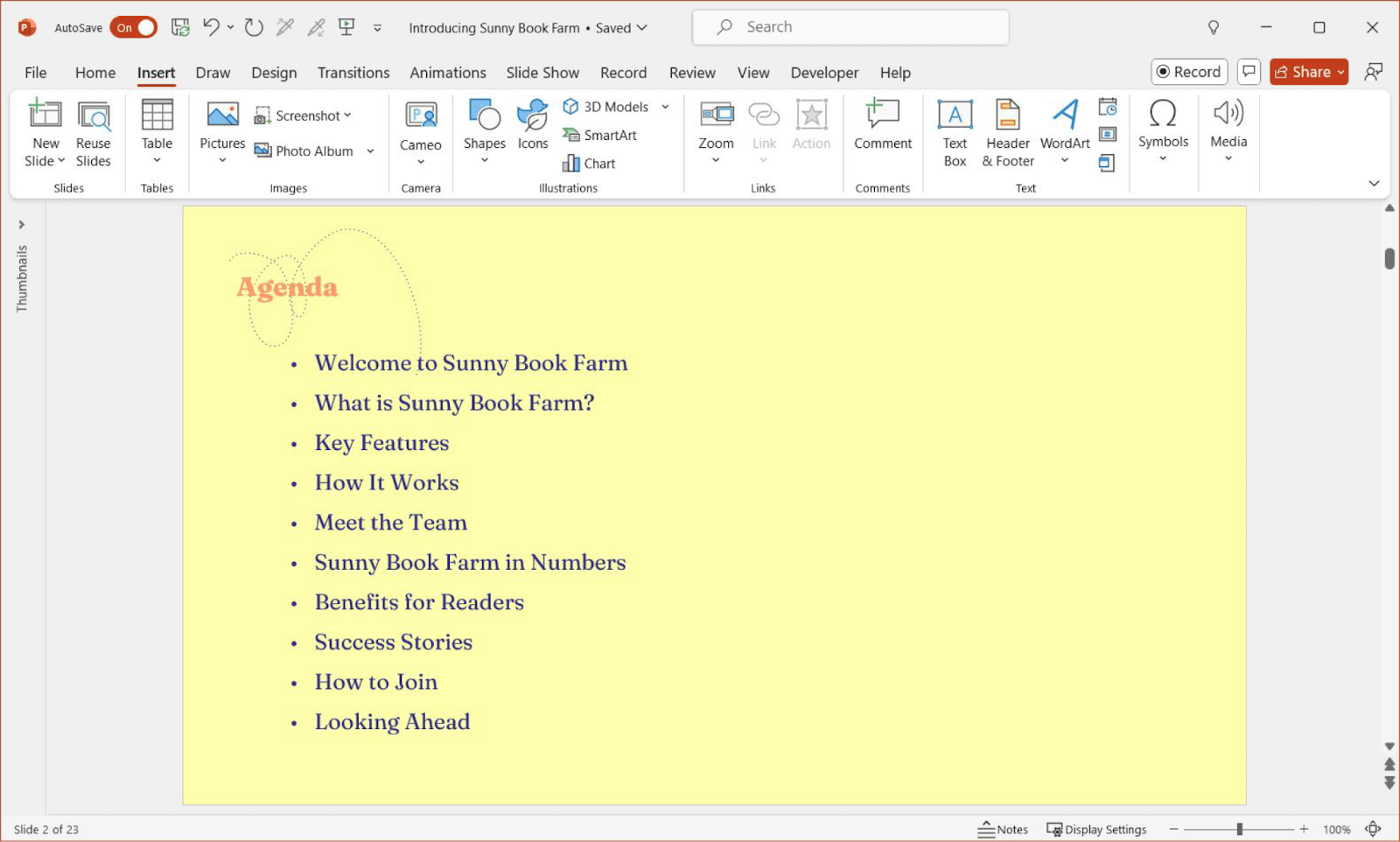Screen dimensions: 1400x842
Task: Click the Record button at top right
Action: coord(1189,72)
